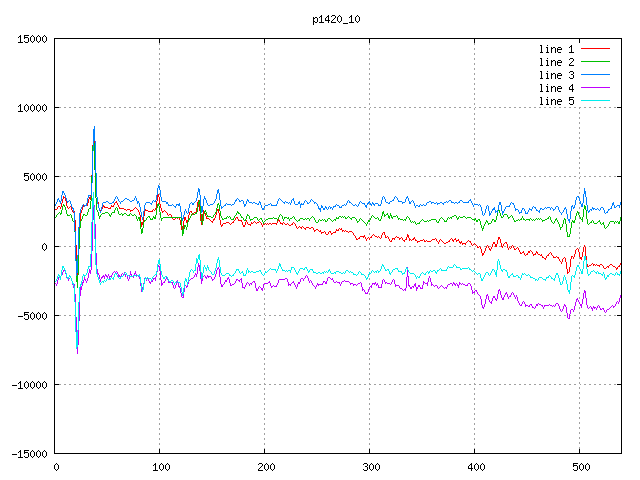
Task: Click the 100 x-axis tick label
Action: click(x=159, y=467)
